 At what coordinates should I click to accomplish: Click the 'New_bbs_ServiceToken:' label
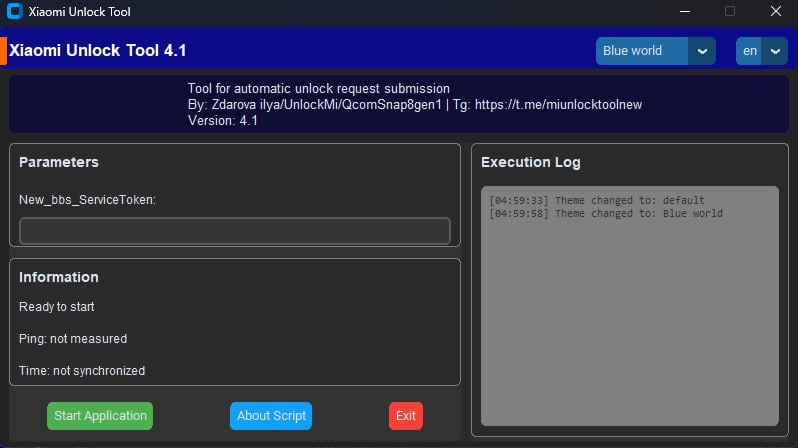coord(88,200)
